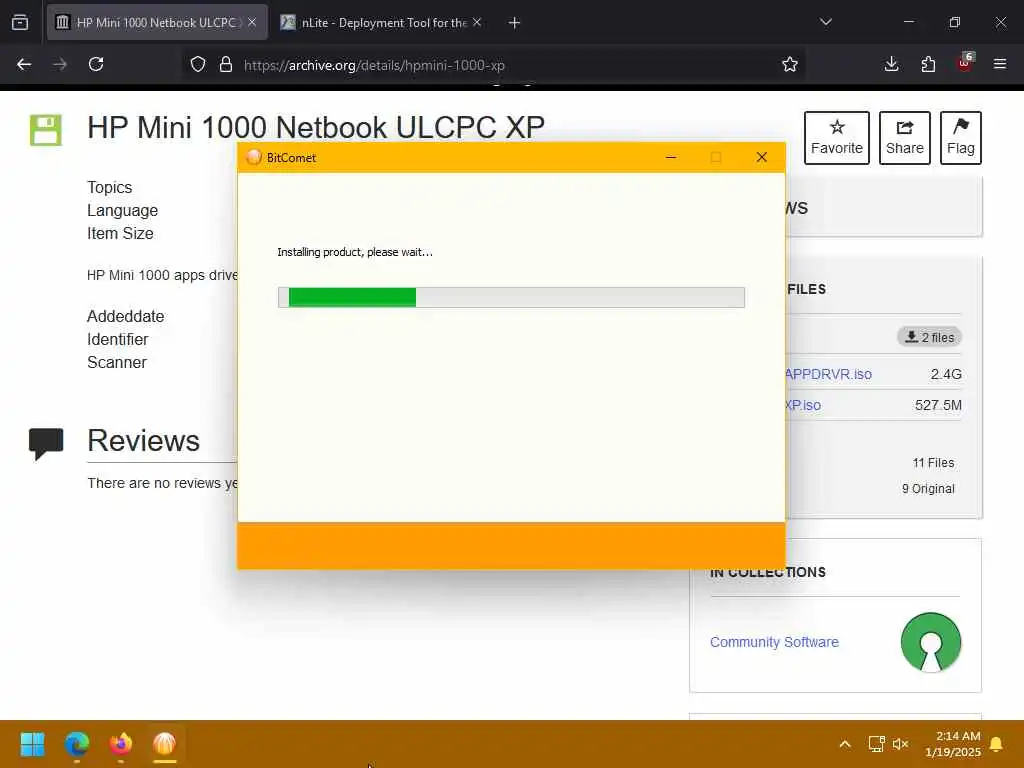The image size is (1024, 768).
Task: Click the BitComet installer progress bar
Action: click(511, 297)
